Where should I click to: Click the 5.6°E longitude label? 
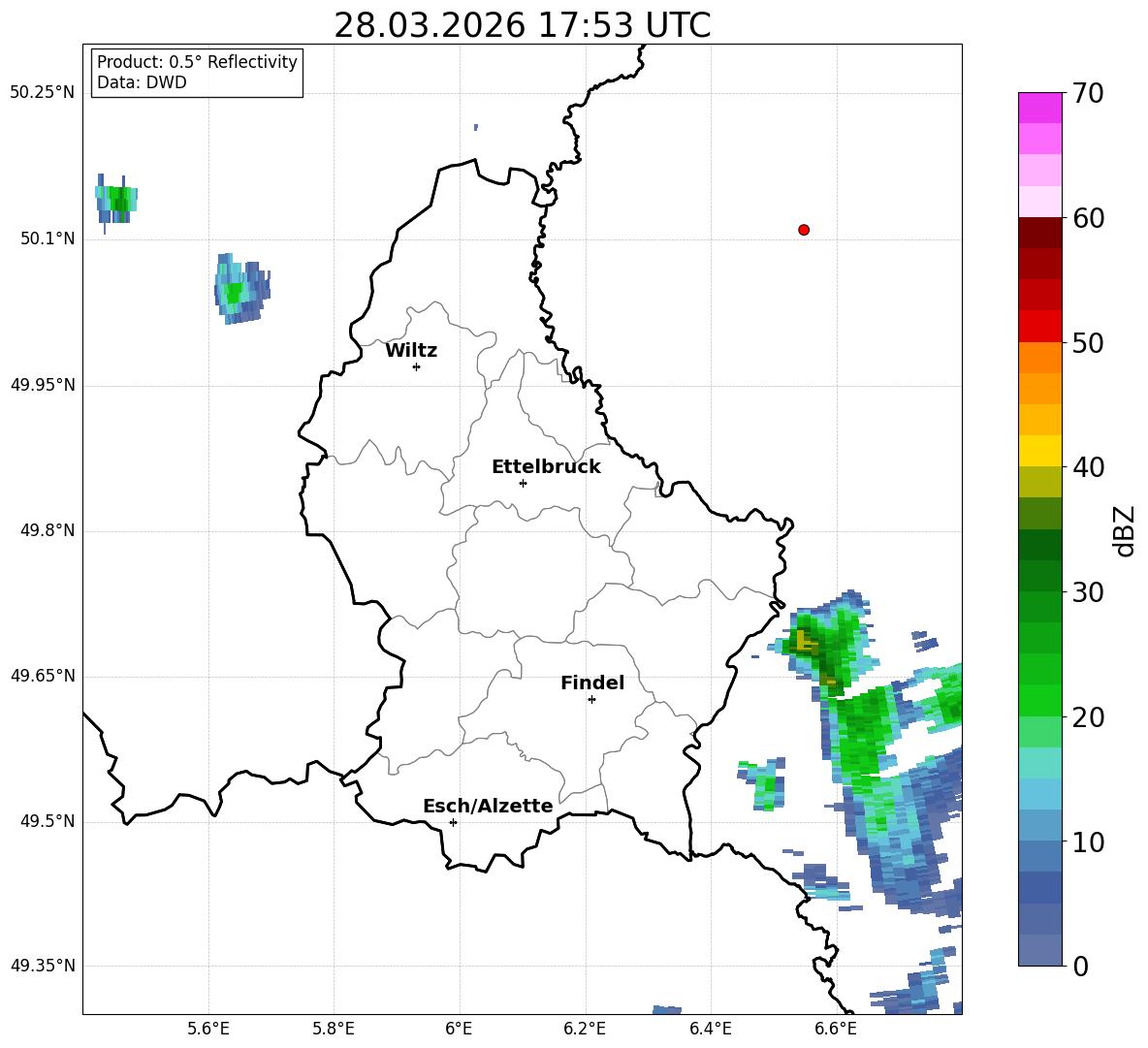click(208, 1030)
